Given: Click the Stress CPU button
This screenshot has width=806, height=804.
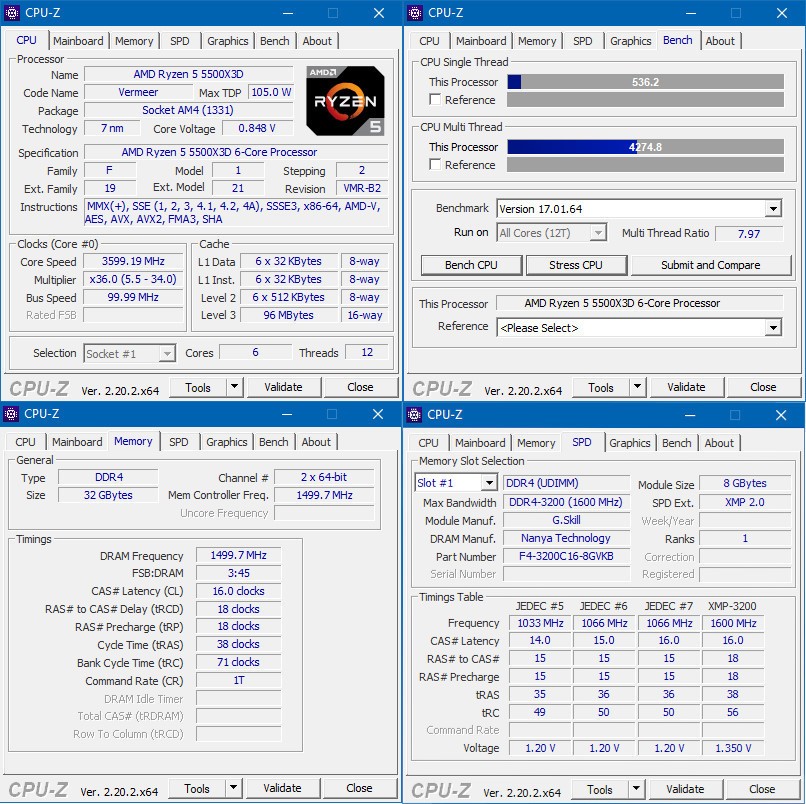Looking at the screenshot, I should [576, 265].
